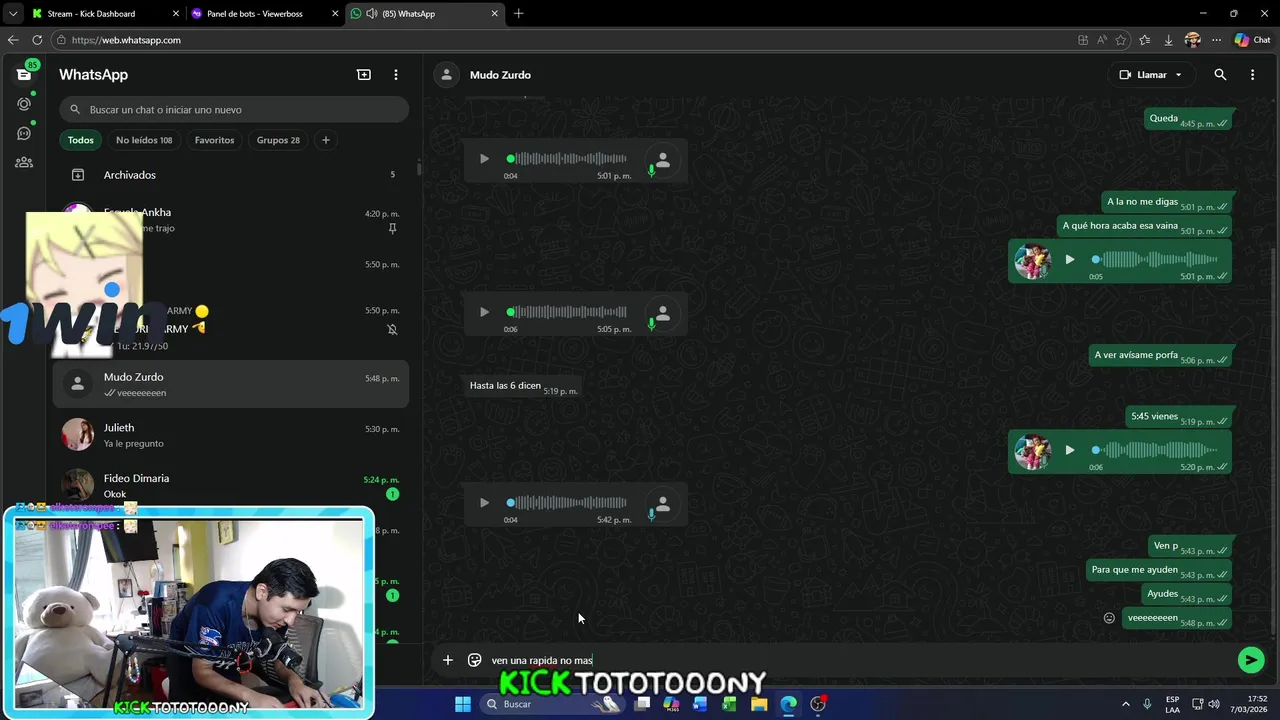
Task: Open browser settings ellipsis menu
Action: [x=1216, y=40]
